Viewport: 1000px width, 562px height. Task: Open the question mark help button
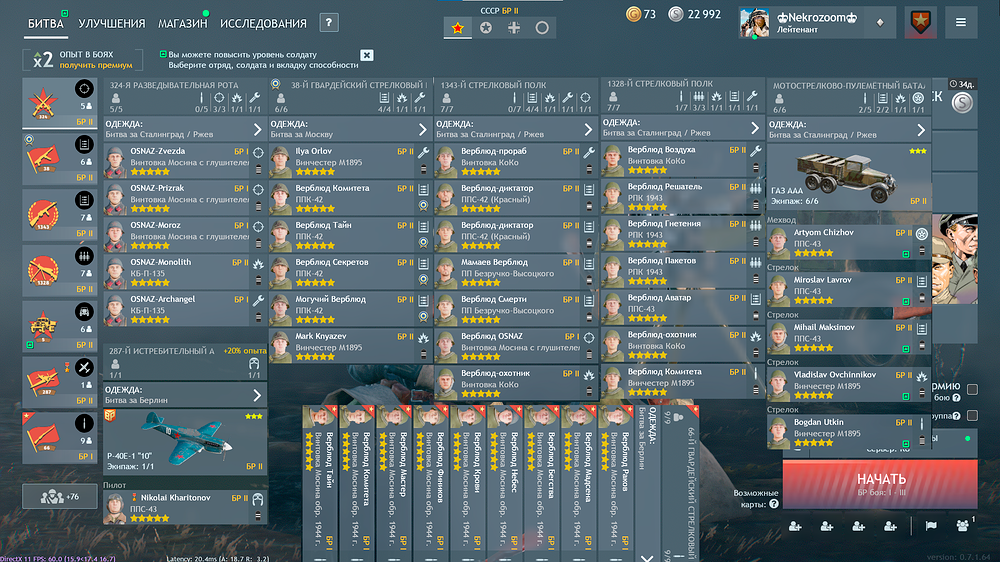click(x=329, y=23)
